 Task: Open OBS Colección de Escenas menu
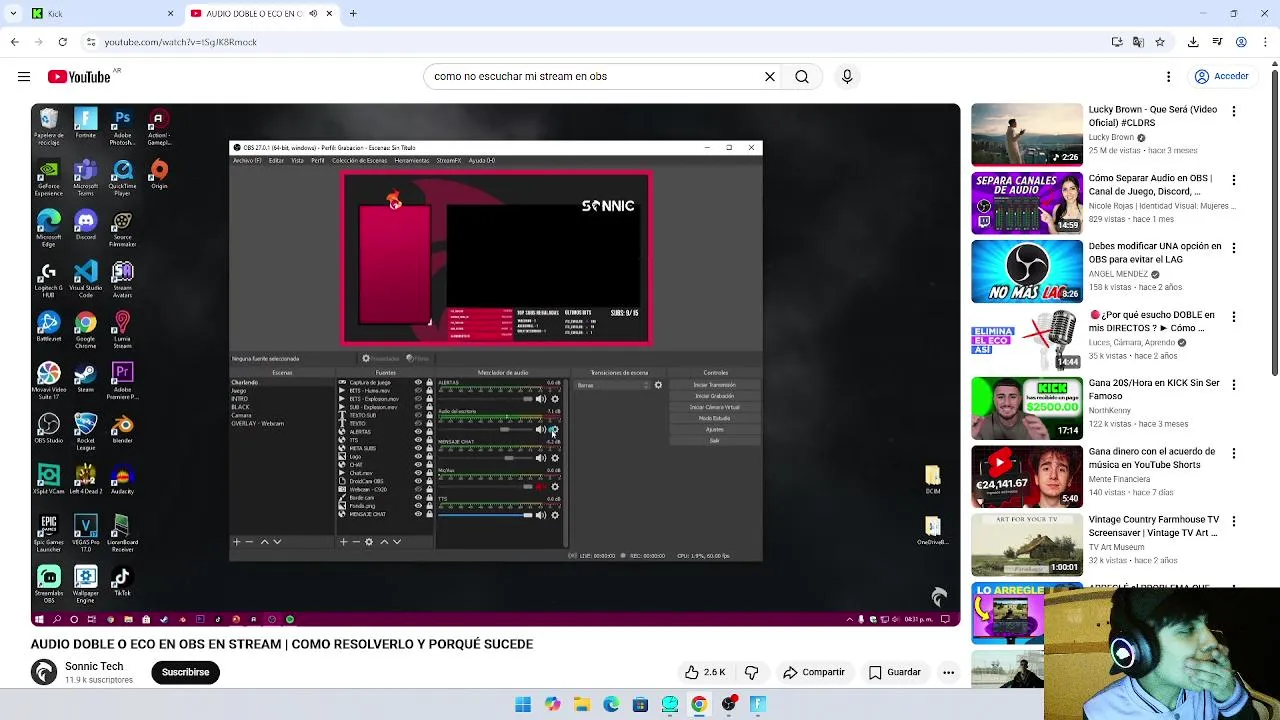(359, 160)
